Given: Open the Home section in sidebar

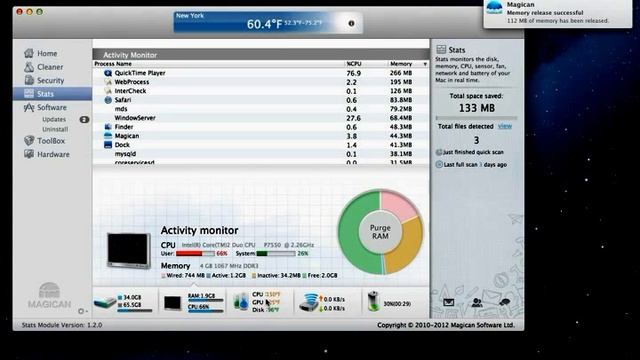Looking at the screenshot, I should (47, 53).
